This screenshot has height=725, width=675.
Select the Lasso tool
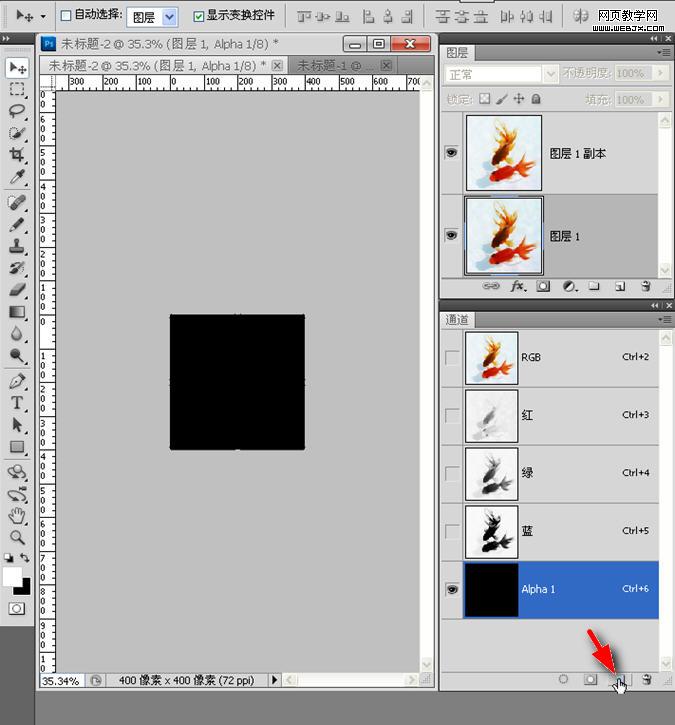18,111
